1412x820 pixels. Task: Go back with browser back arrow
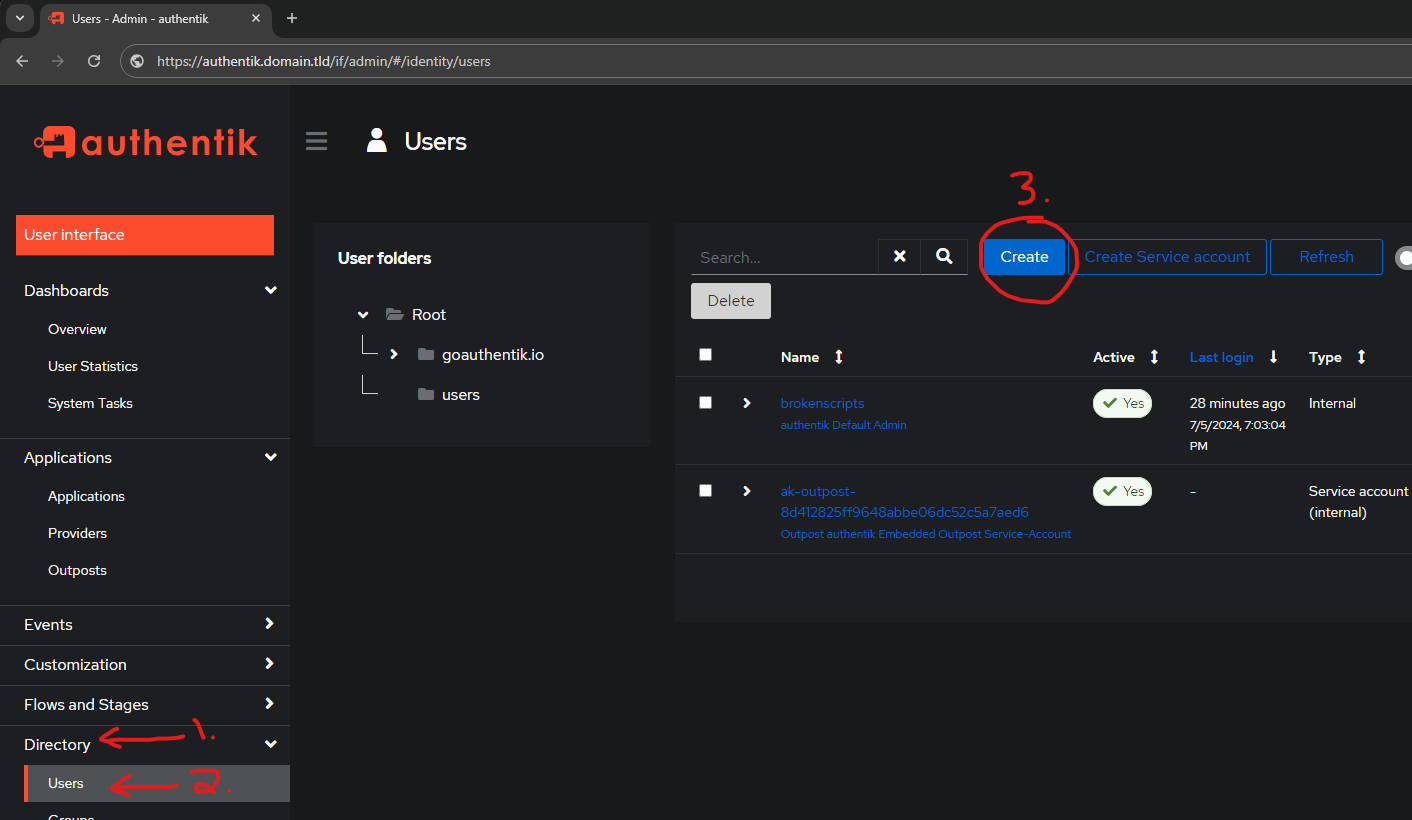tap(22, 61)
